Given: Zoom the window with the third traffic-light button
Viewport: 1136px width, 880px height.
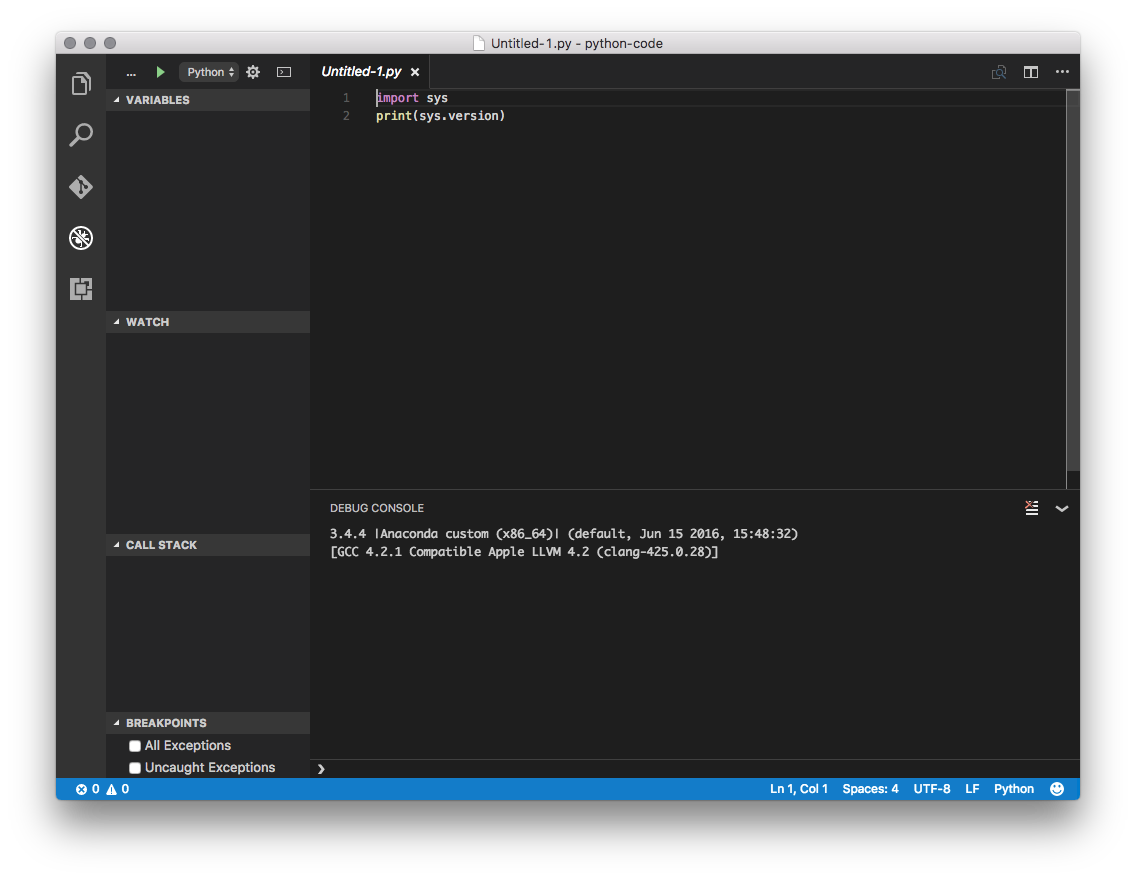Looking at the screenshot, I should (x=110, y=43).
